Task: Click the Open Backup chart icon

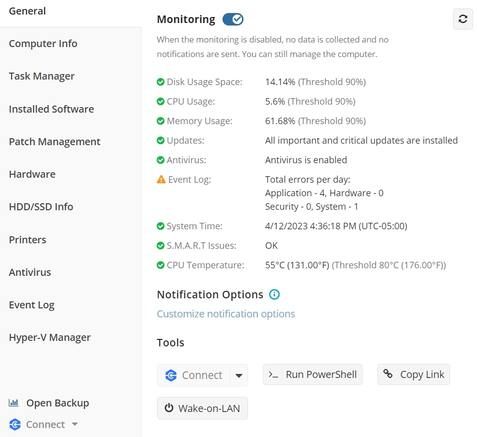Action: pyautogui.click(x=13, y=403)
